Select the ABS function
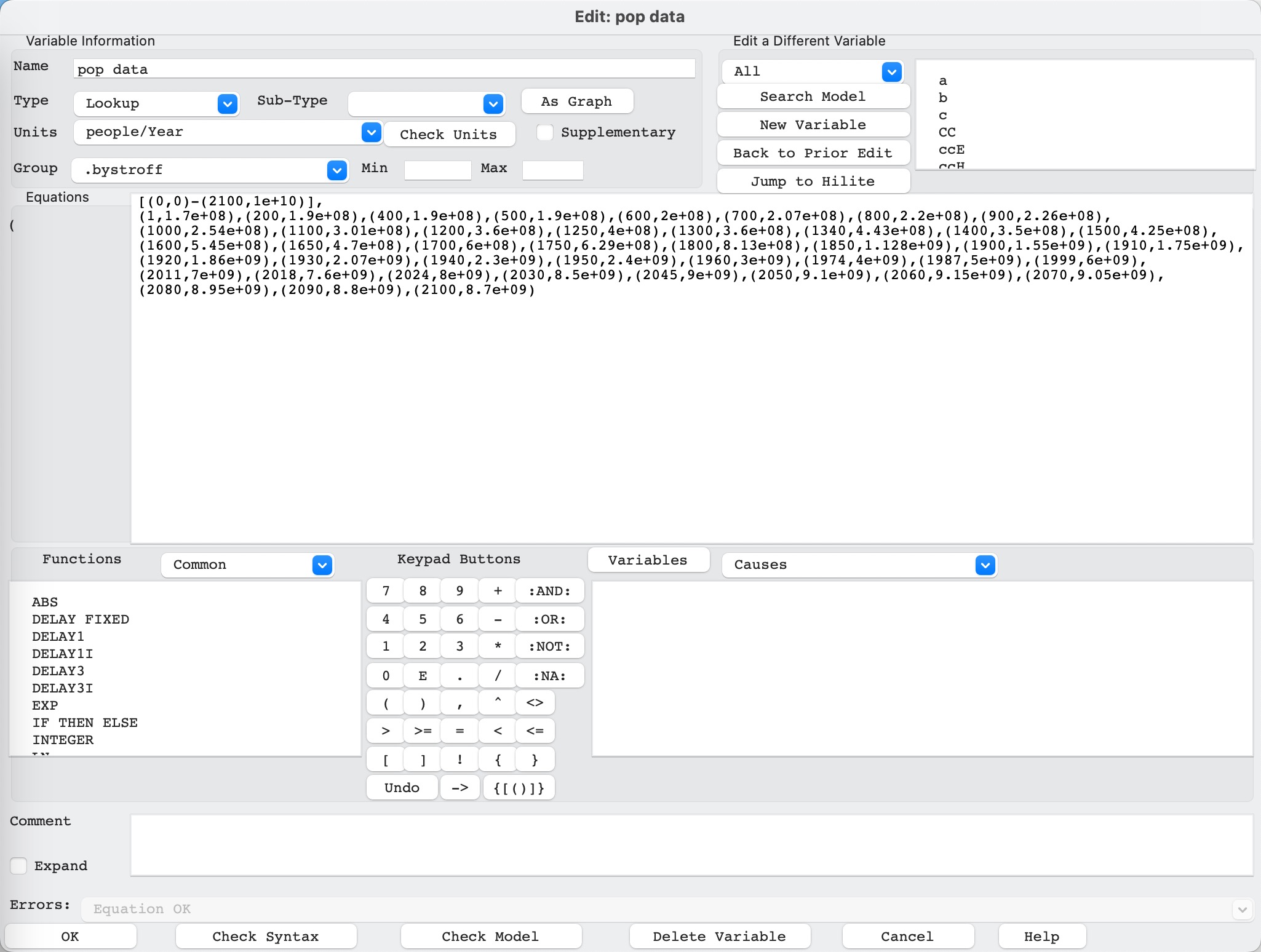The width and height of the screenshot is (1261, 952). 45,602
